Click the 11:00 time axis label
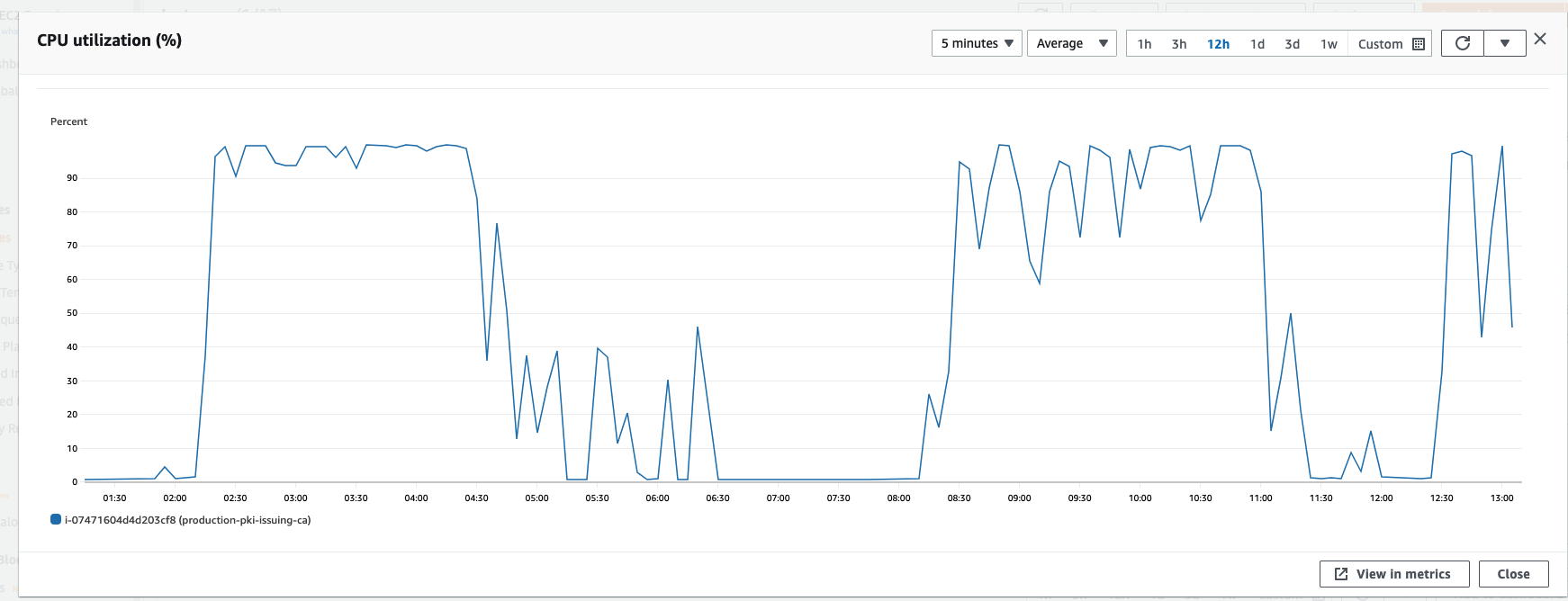This screenshot has width=1568, height=601. point(1260,498)
